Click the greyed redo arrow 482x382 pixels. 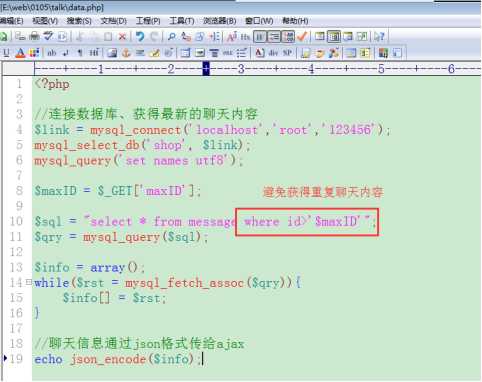154,36
